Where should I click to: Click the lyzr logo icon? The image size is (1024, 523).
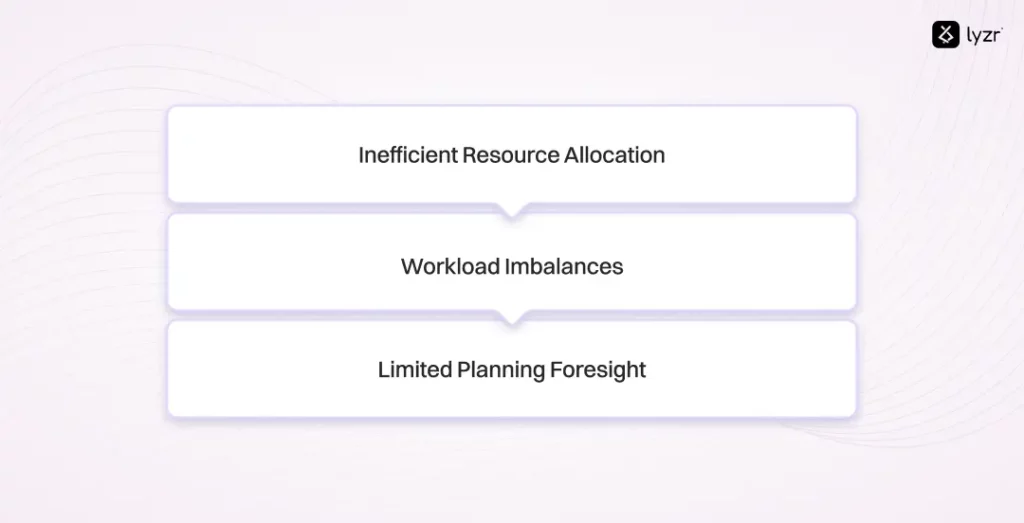[x=945, y=35]
